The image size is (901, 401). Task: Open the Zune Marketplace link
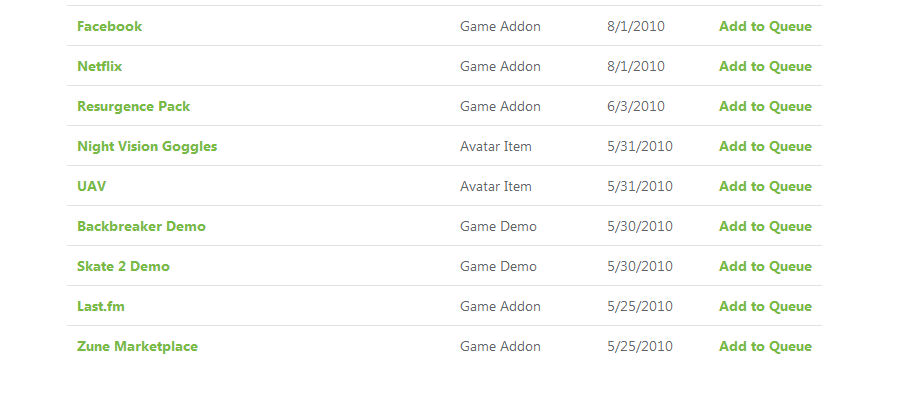[x=137, y=347]
